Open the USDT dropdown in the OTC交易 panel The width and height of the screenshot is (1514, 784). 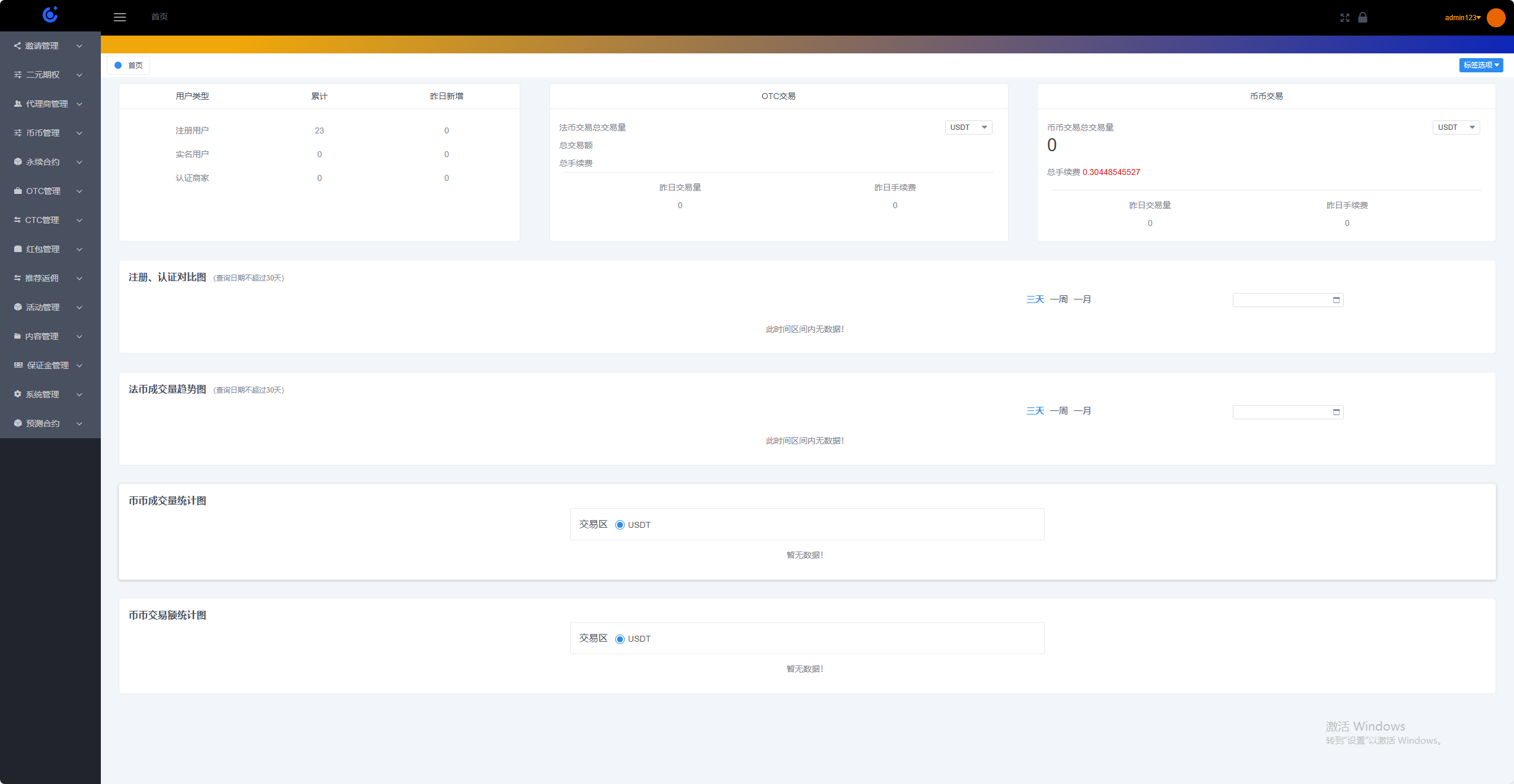coord(968,128)
